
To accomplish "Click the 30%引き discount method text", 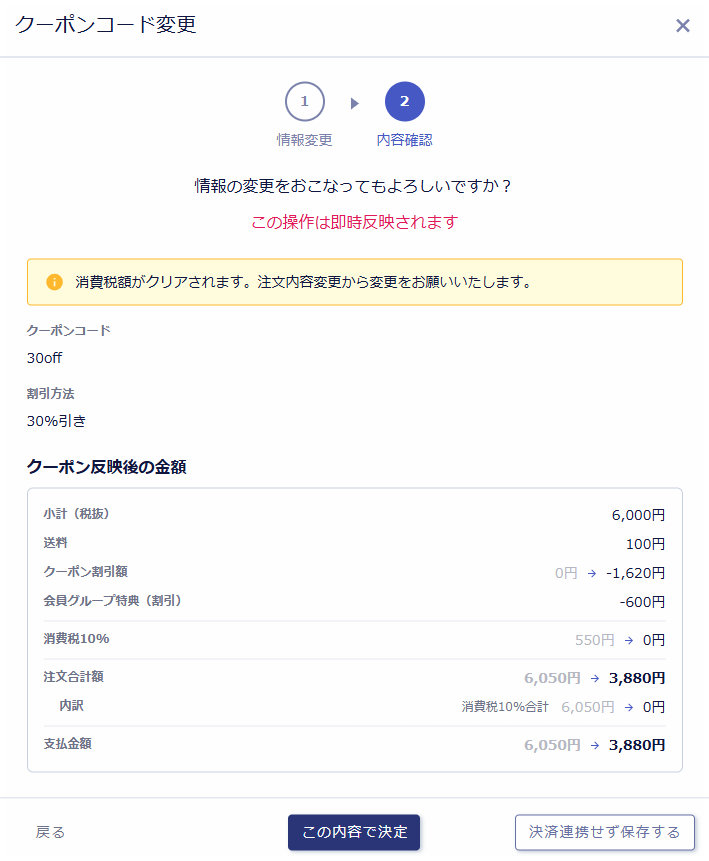I will tap(50, 421).
